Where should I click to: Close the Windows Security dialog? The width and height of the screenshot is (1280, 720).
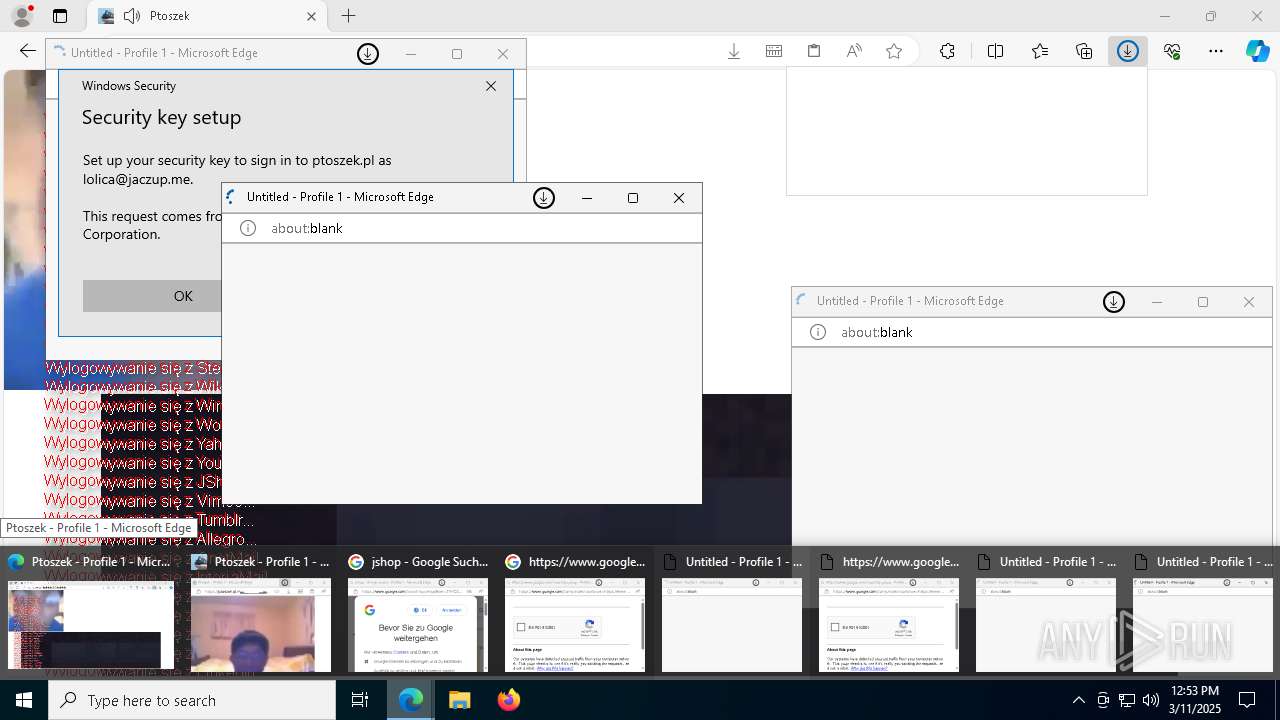point(491,86)
